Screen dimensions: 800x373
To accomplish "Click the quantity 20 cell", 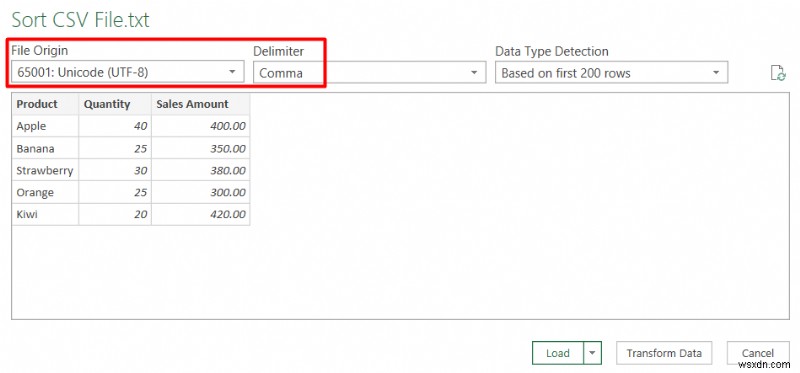I will pyautogui.click(x=115, y=214).
